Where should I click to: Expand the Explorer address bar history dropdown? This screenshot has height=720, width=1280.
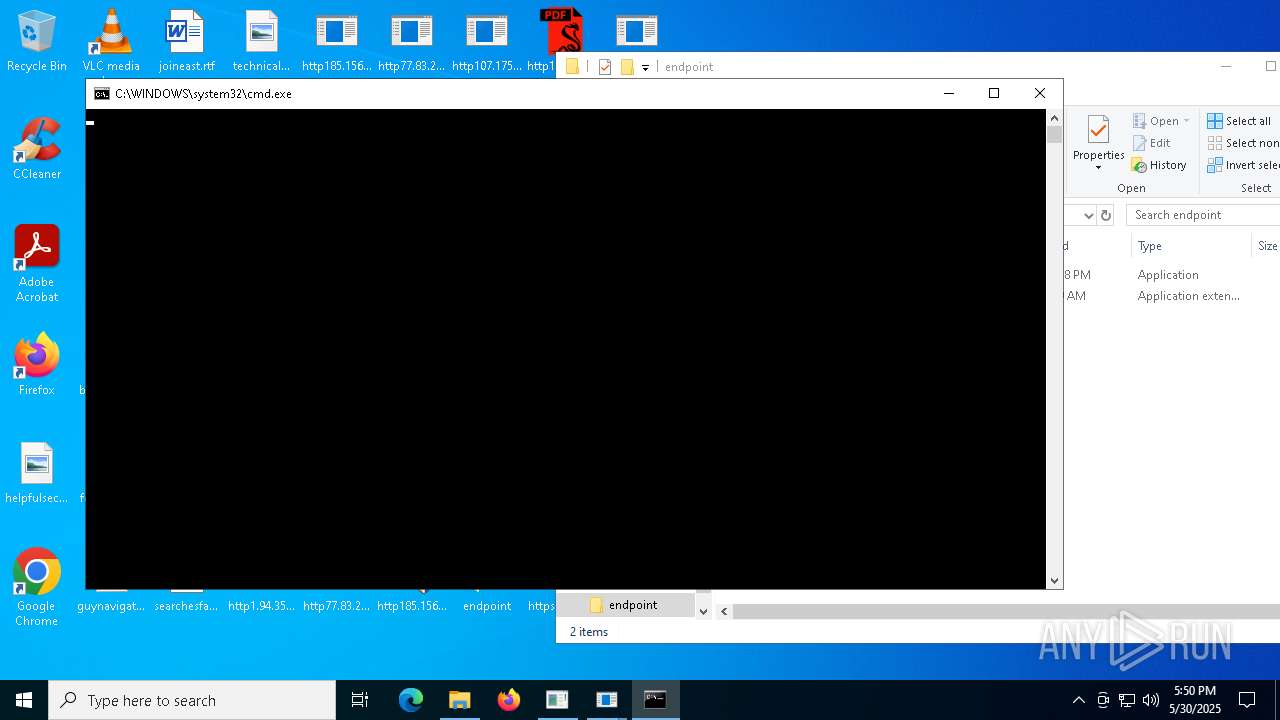1088,215
